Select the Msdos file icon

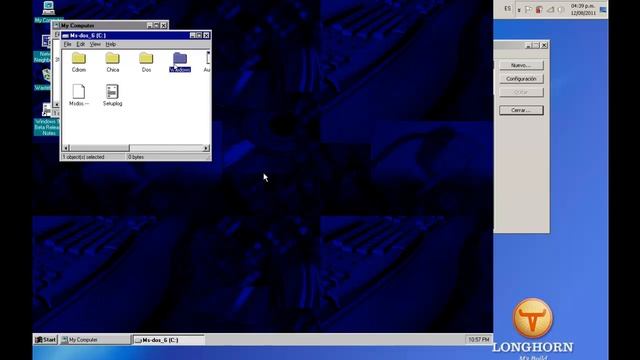click(x=79, y=92)
